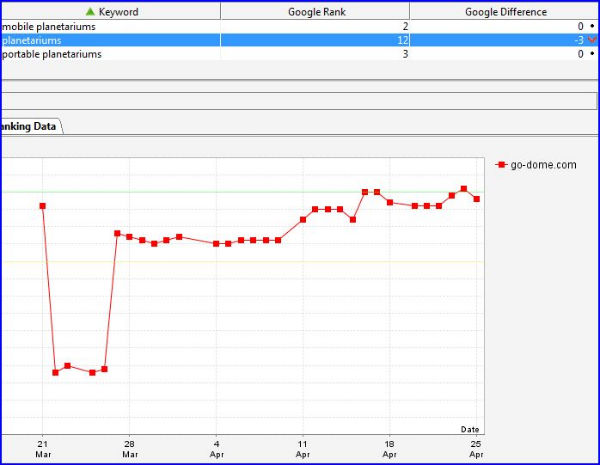Image resolution: width=600 pixels, height=465 pixels.
Task: Click the go-dome.com legend entry
Action: 536,165
